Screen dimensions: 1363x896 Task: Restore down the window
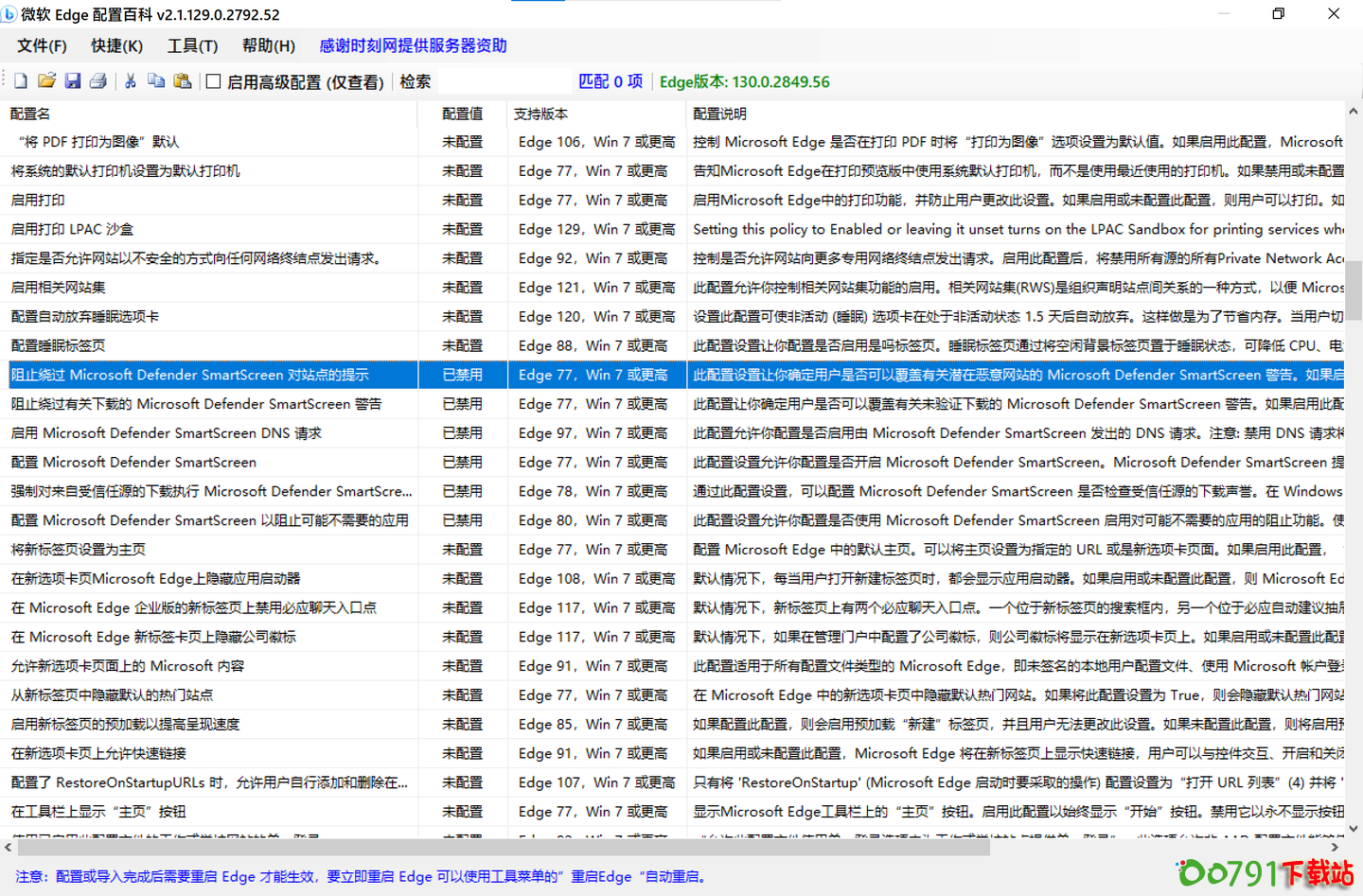pos(1279,14)
